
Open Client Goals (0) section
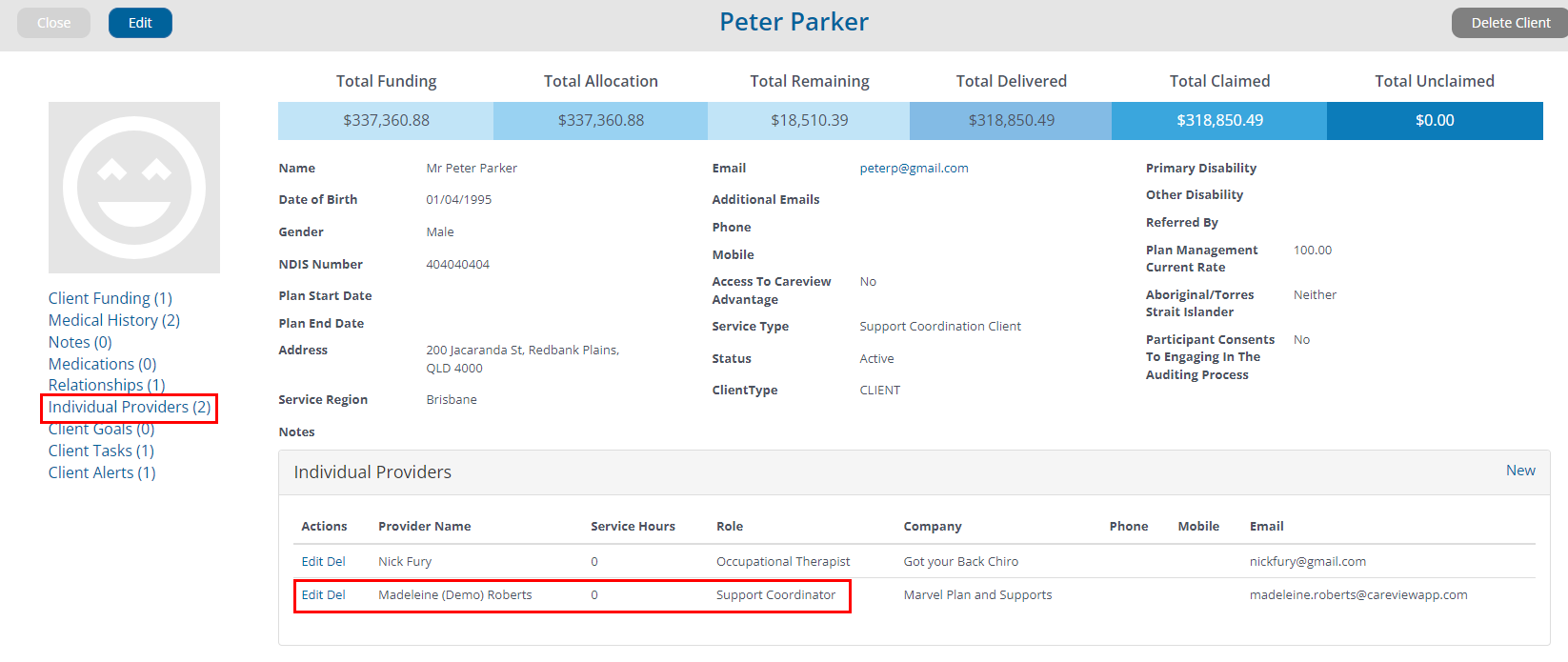click(102, 429)
